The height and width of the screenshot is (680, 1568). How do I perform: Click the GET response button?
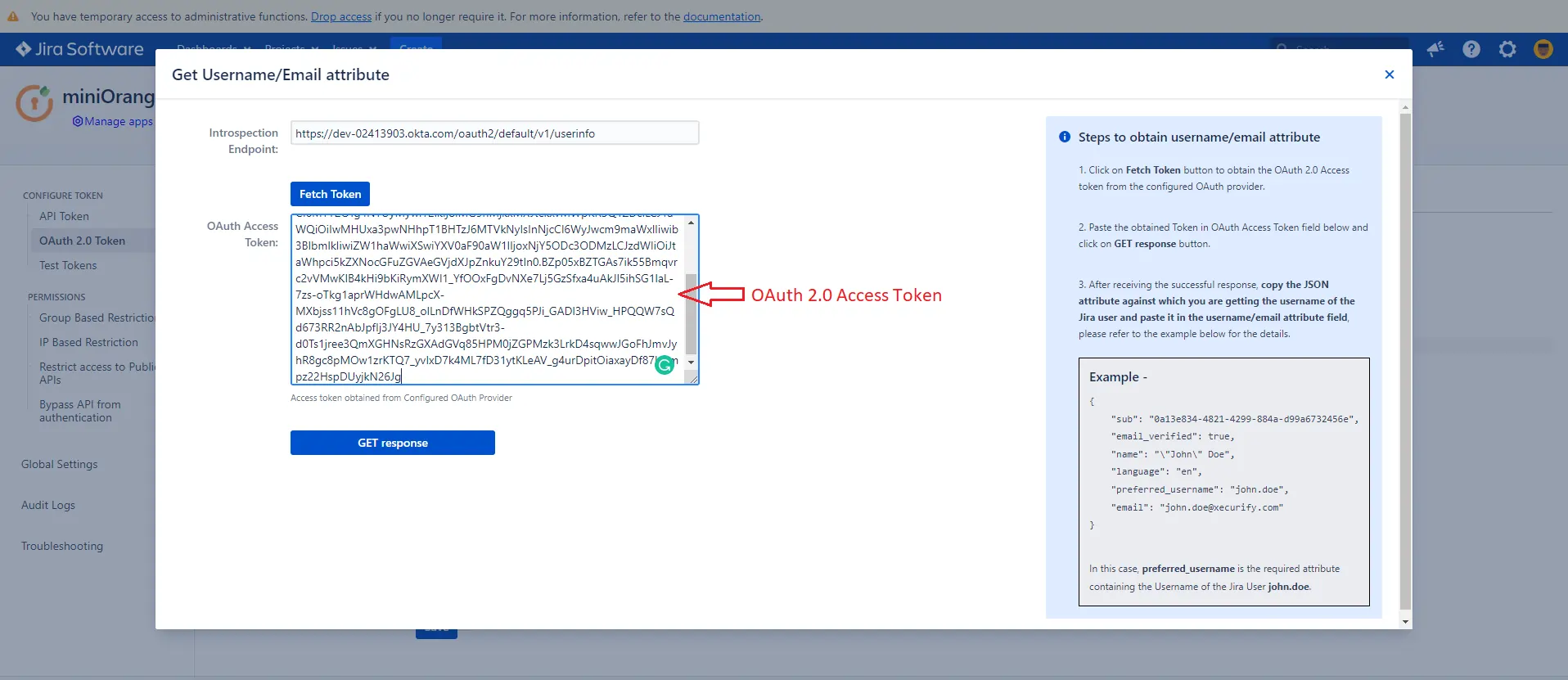(x=393, y=443)
